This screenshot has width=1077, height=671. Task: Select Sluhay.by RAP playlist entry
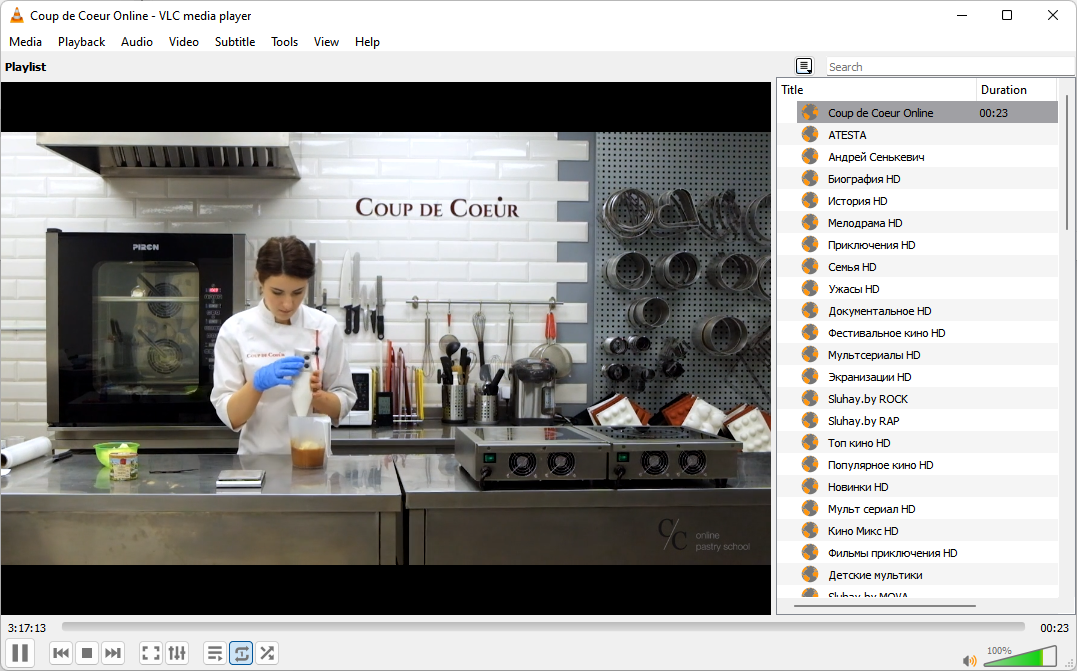point(927,420)
